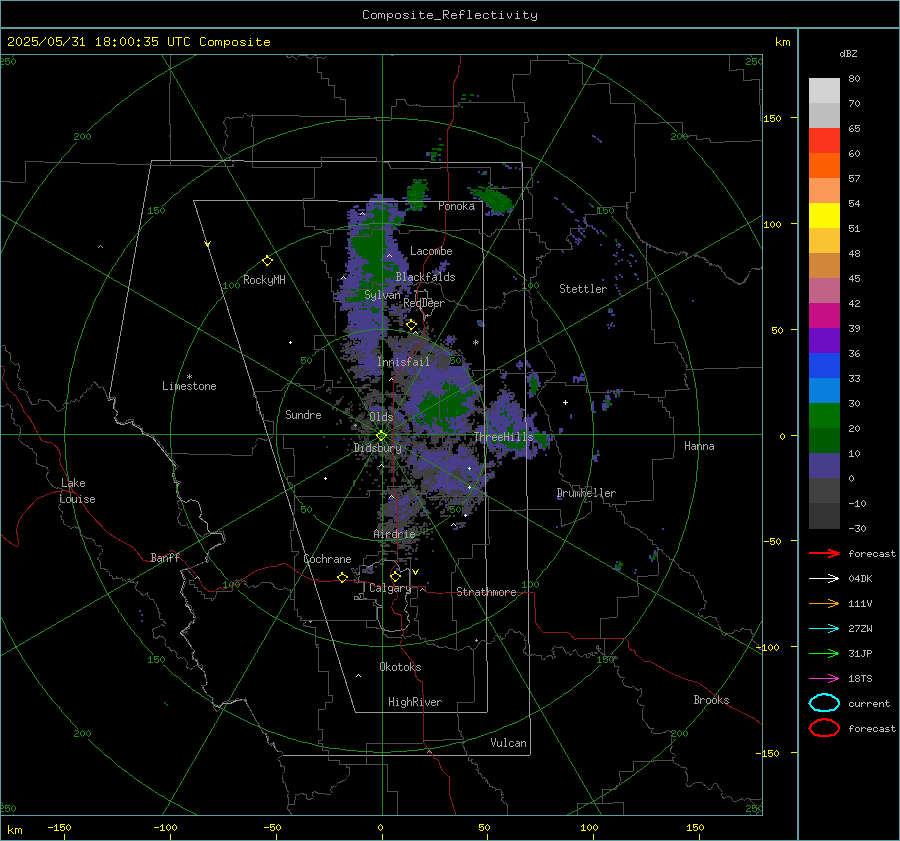Select the red 60–65 dBZ swatch

tap(824, 140)
